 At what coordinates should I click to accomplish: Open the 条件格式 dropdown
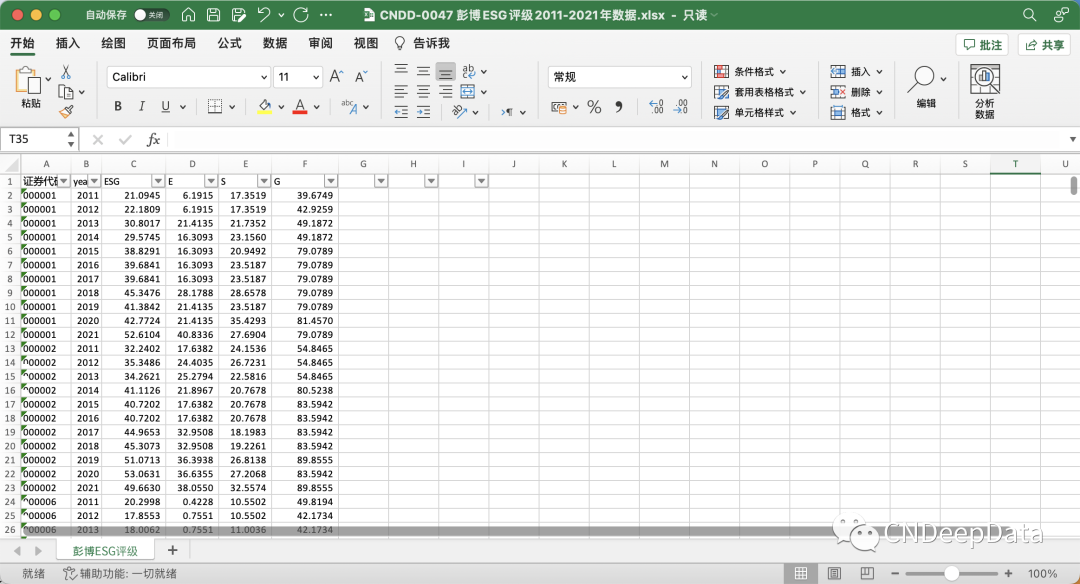(x=750, y=72)
